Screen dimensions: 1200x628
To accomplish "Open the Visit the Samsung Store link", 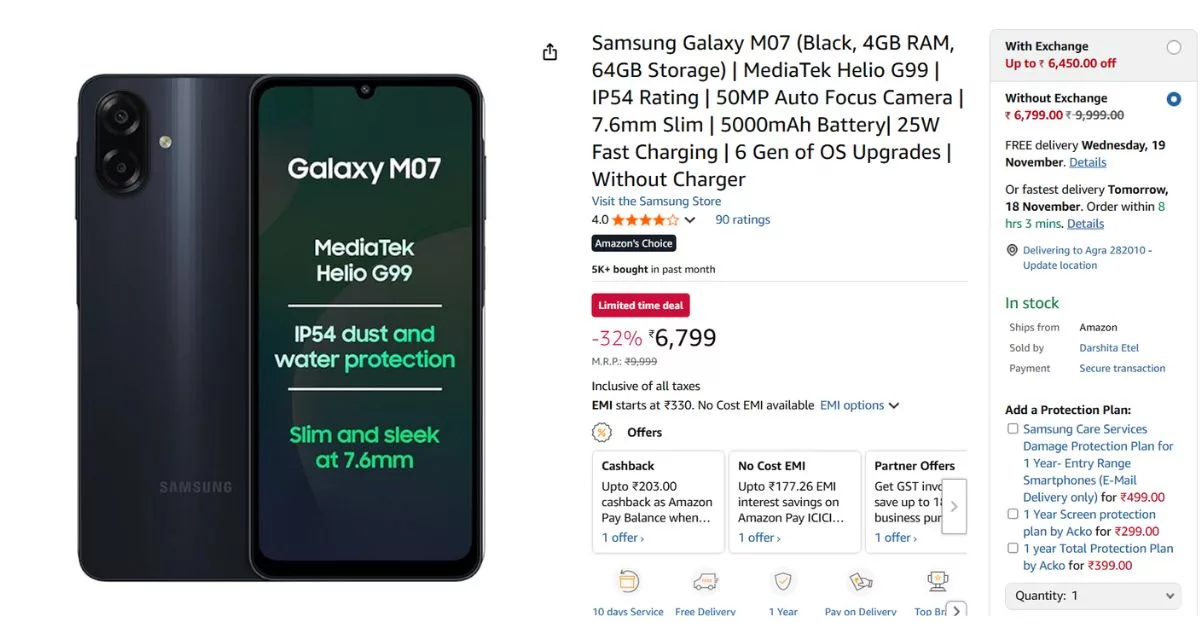I will pyautogui.click(x=656, y=200).
